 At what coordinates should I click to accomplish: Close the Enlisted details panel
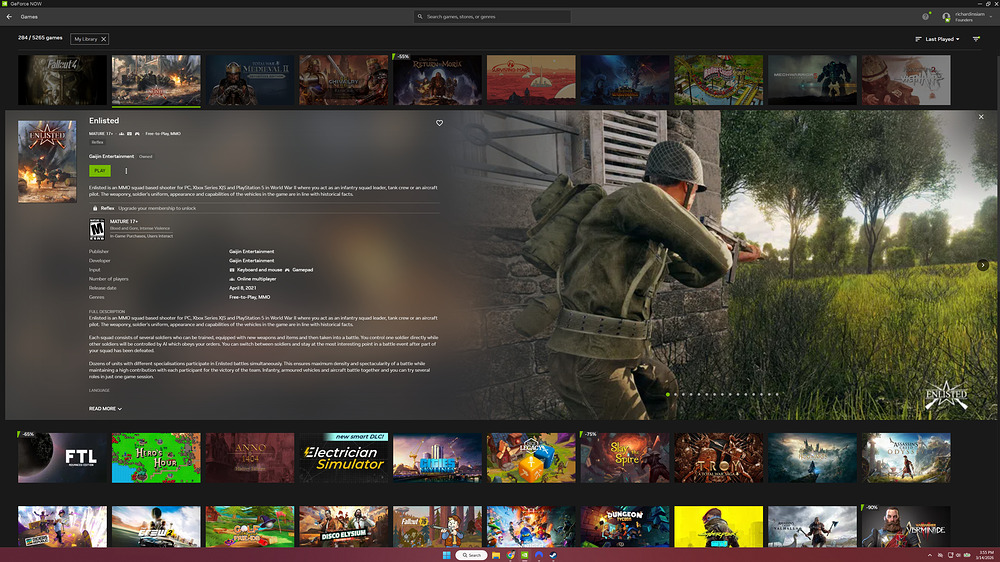pos(981,117)
